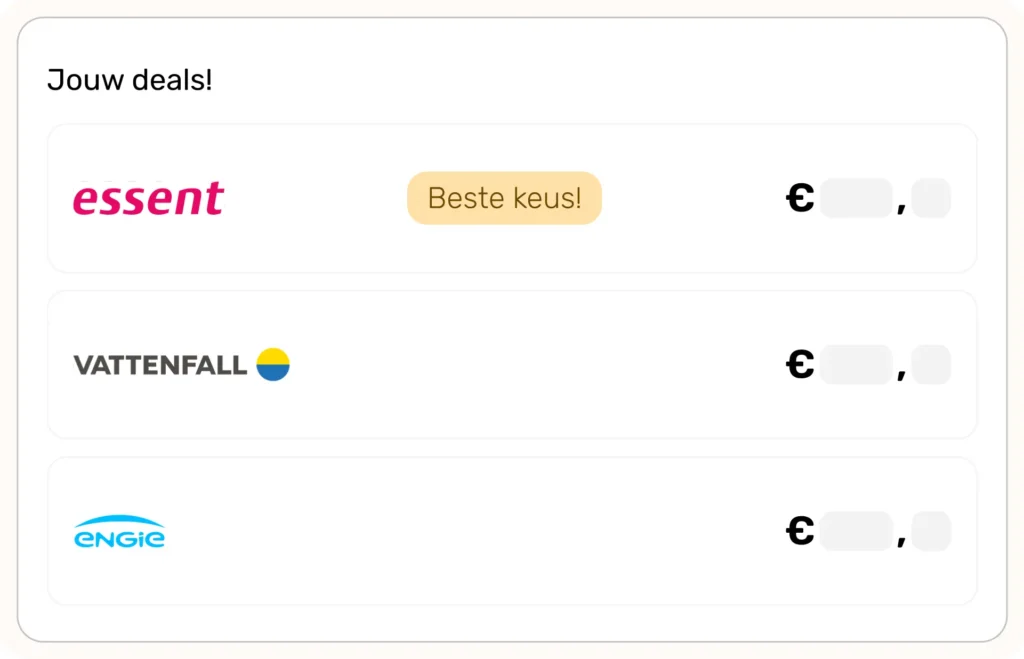Image resolution: width=1024 pixels, height=659 pixels.
Task: Click the Vattenfall whole-euro price placeholder
Action: (856, 365)
